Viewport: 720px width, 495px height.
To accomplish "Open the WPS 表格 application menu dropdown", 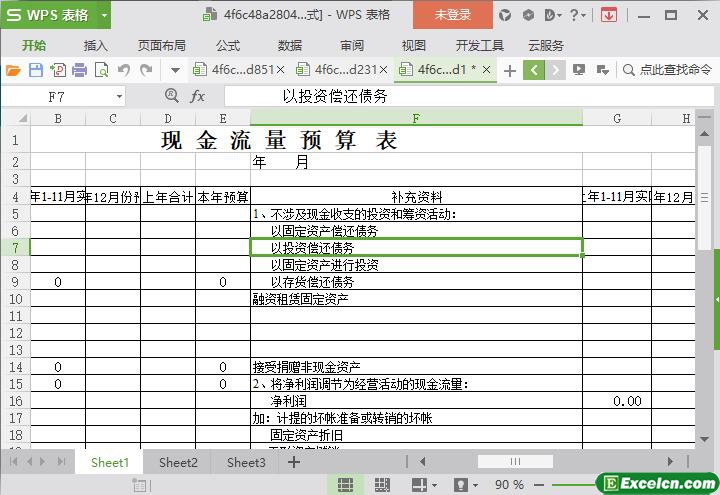I will (105, 15).
